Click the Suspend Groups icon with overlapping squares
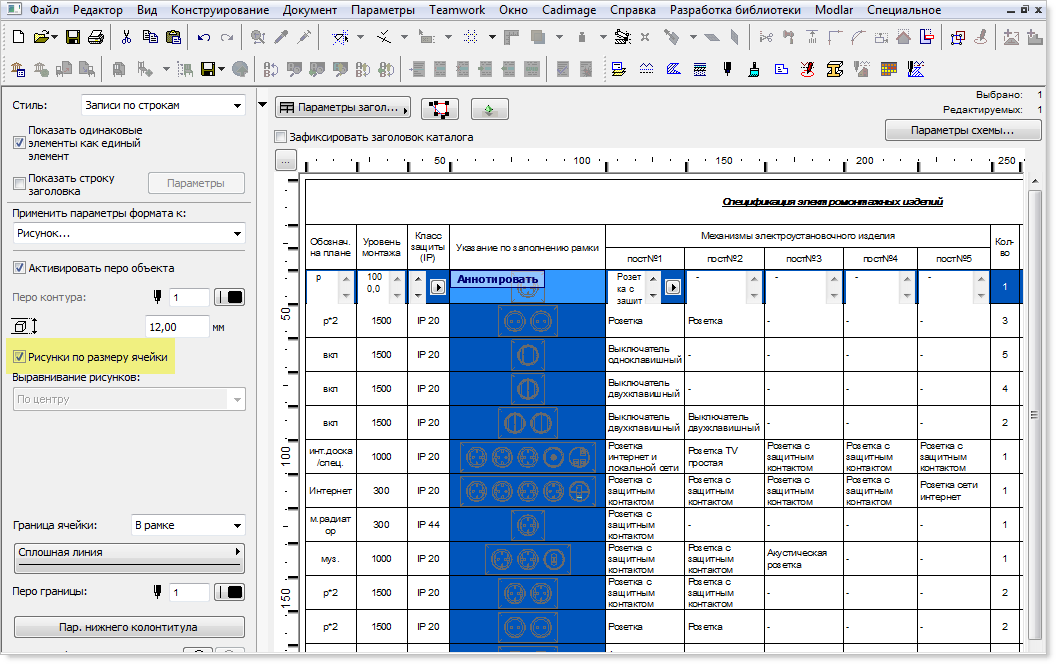This screenshot has width=1056, height=664. point(957,37)
